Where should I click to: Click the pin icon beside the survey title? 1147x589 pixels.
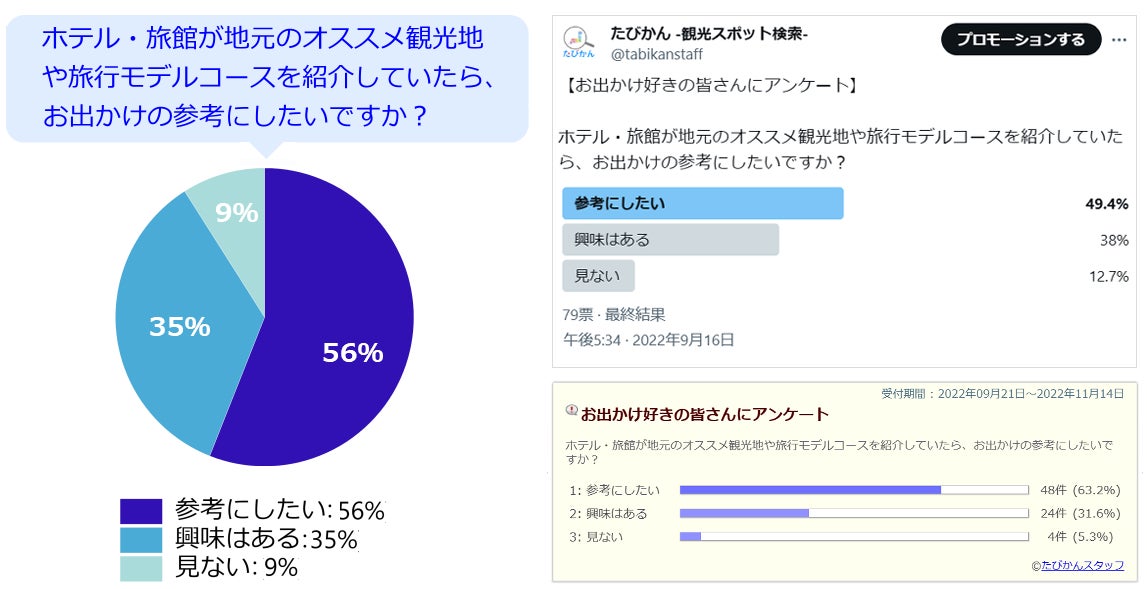[x=571, y=410]
